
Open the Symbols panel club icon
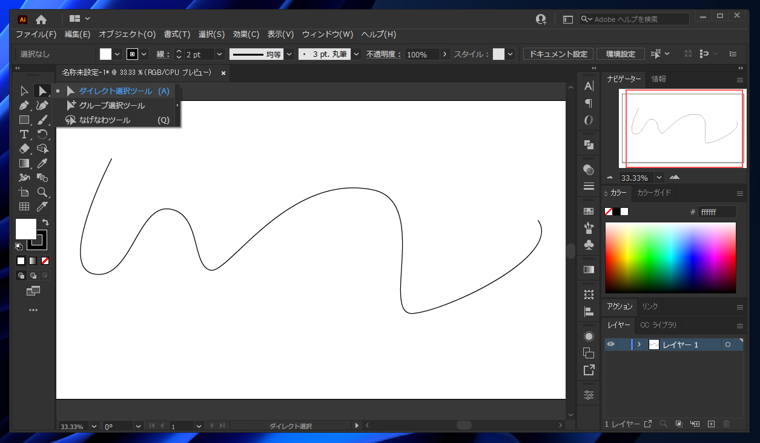tap(589, 245)
